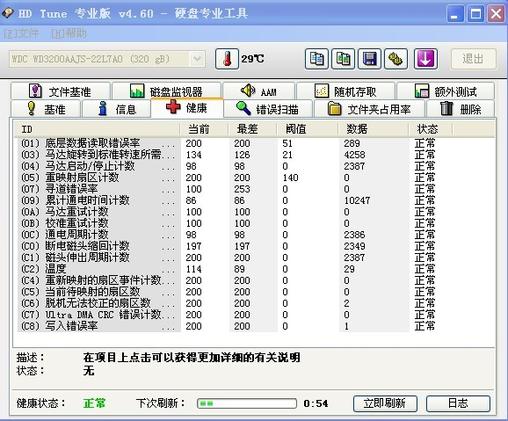Click the 立即刷新 button
Image resolution: width=508 pixels, height=421 pixels.
[385, 404]
